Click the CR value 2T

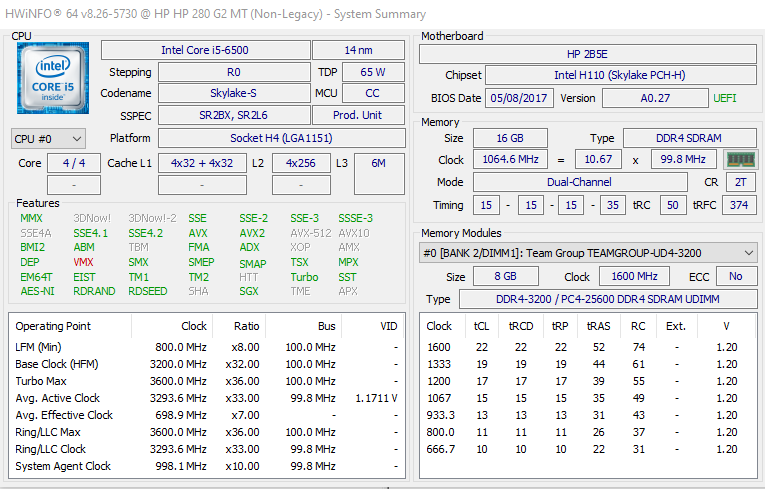click(741, 182)
